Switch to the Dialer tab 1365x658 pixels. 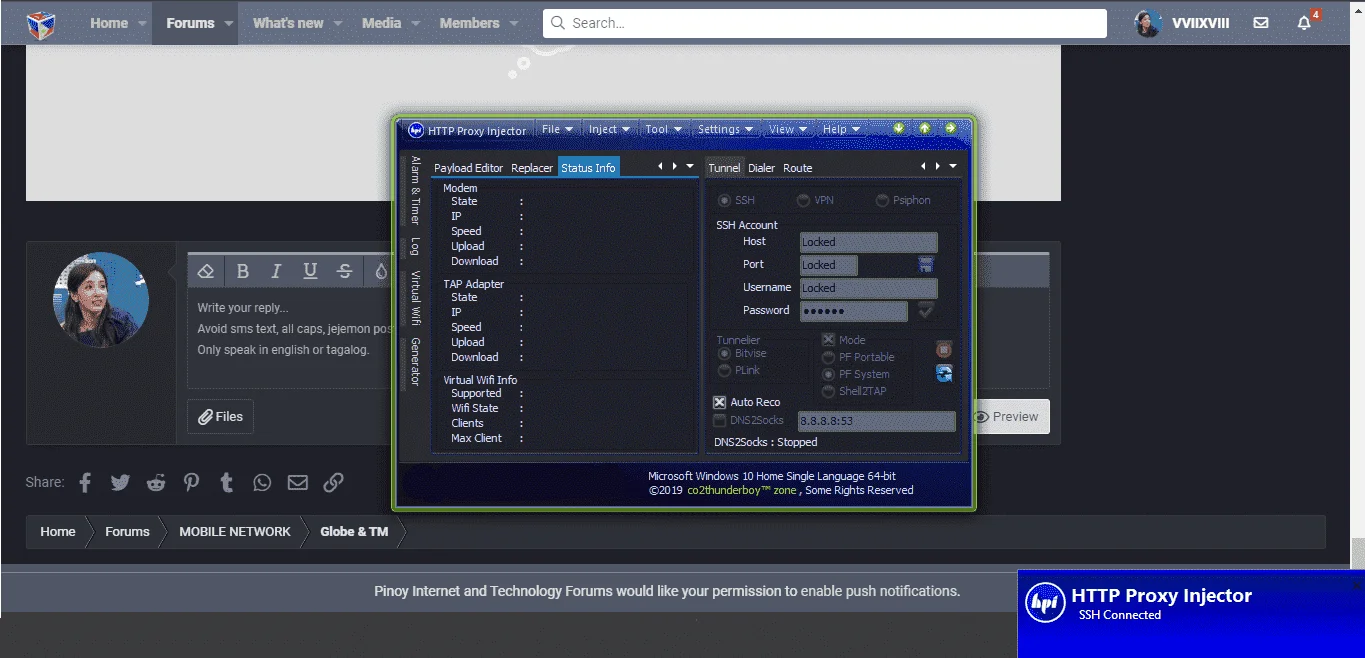pos(762,168)
